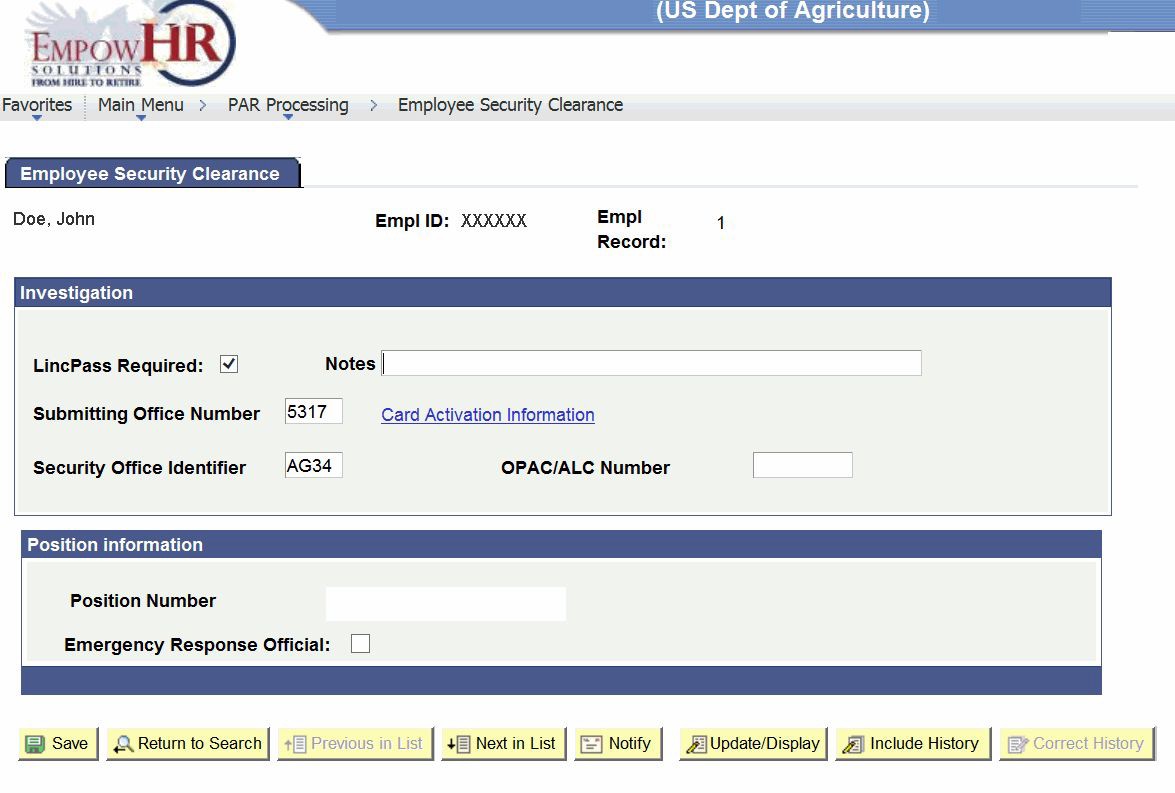Check the Emergency Response Official checkbox
The width and height of the screenshot is (1175, 793).
(360, 644)
